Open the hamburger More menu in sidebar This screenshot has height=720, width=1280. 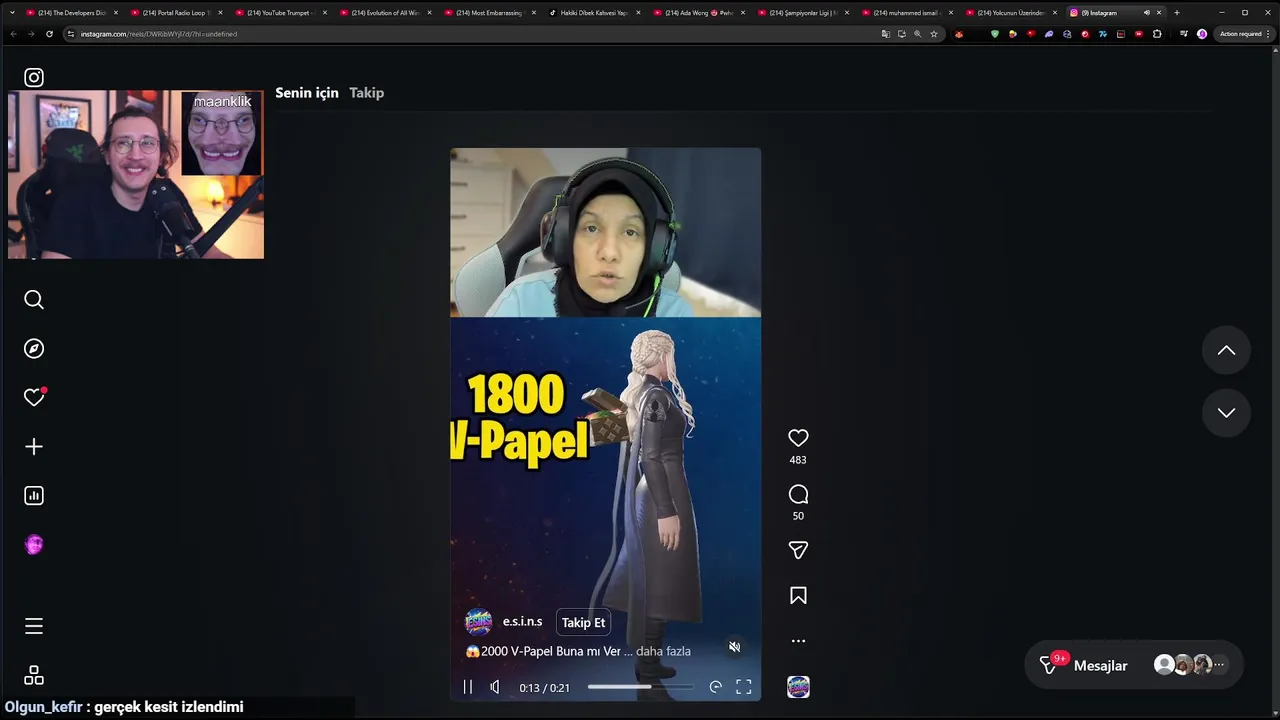point(34,626)
